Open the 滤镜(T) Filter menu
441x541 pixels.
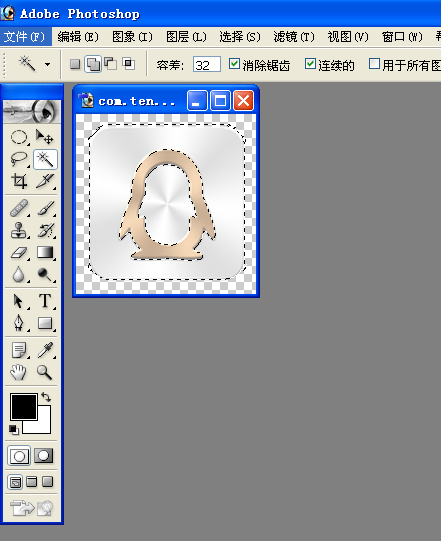coord(294,37)
